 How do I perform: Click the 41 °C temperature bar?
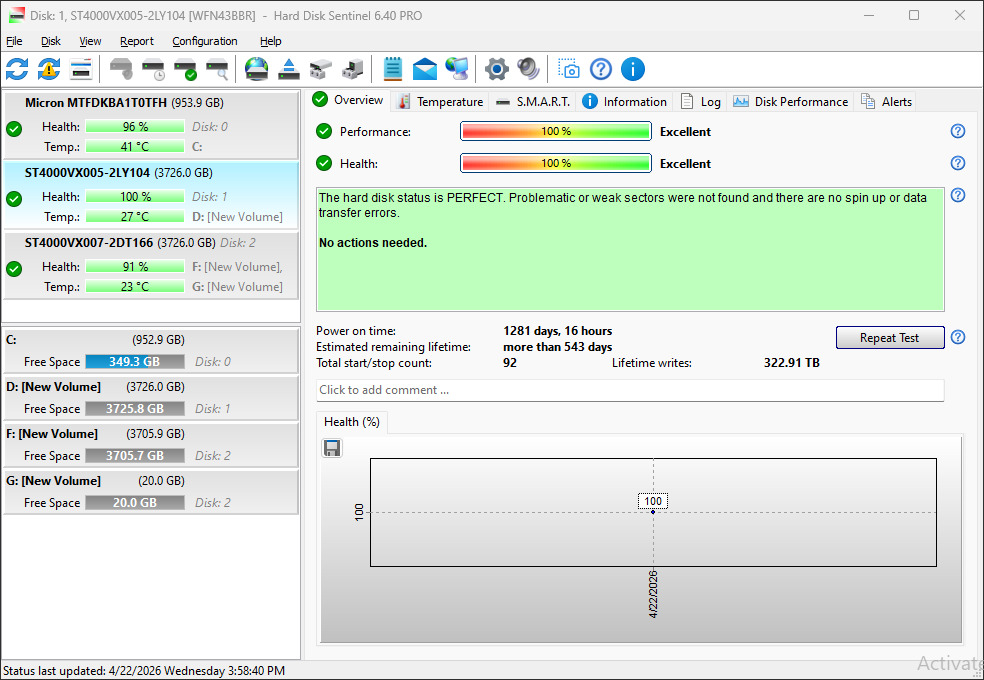pos(135,147)
